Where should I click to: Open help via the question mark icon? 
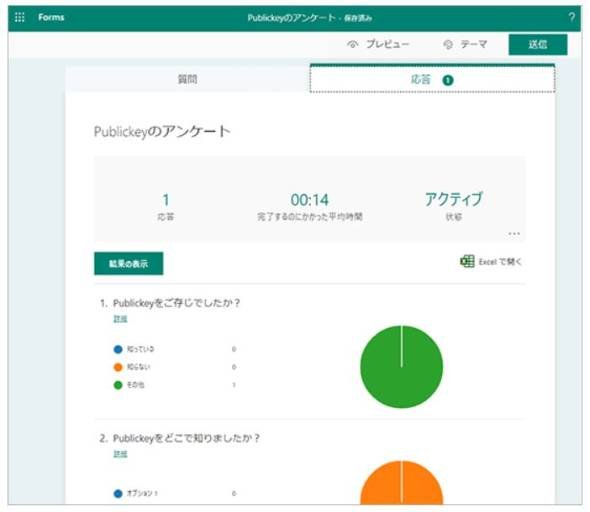pyautogui.click(x=572, y=17)
